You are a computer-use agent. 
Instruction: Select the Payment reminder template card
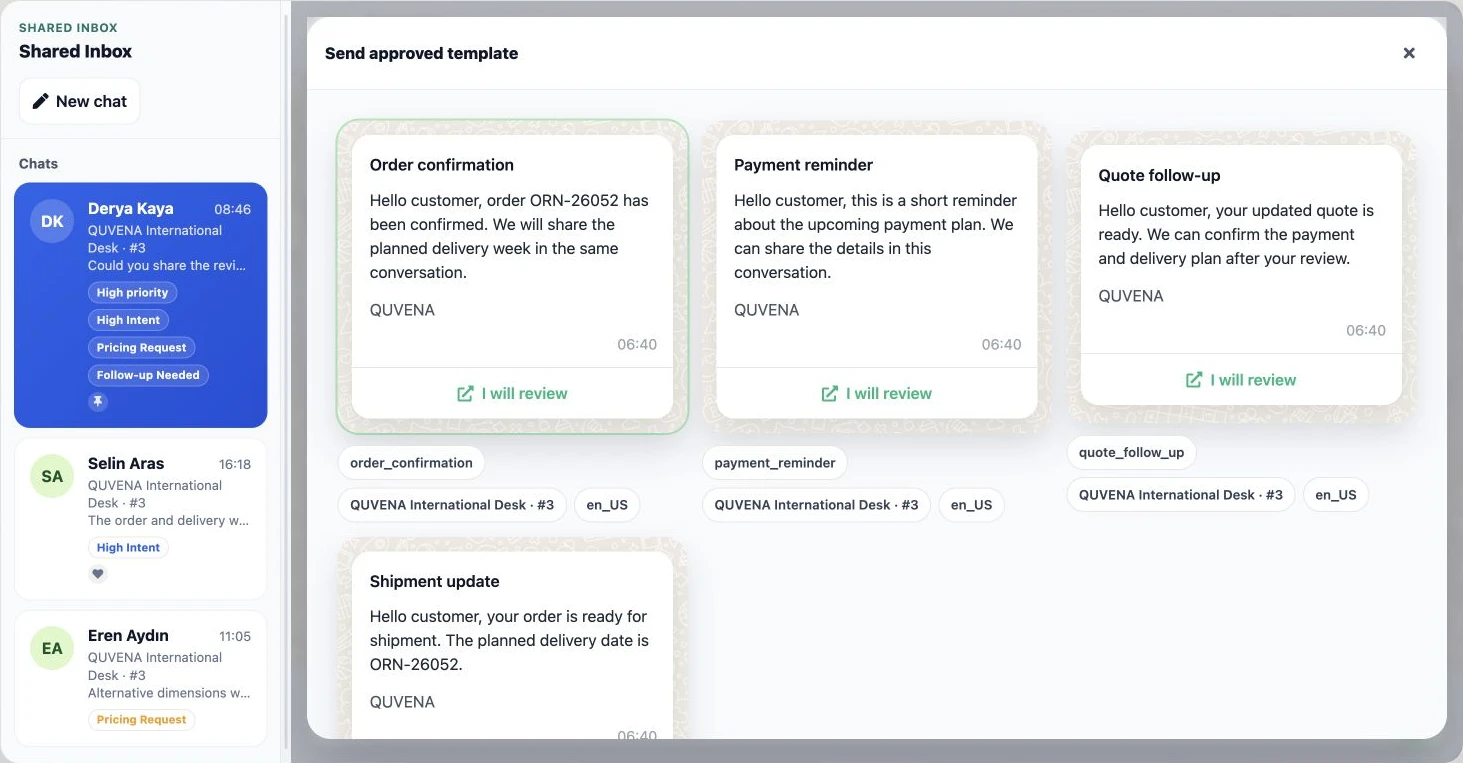pos(877,277)
